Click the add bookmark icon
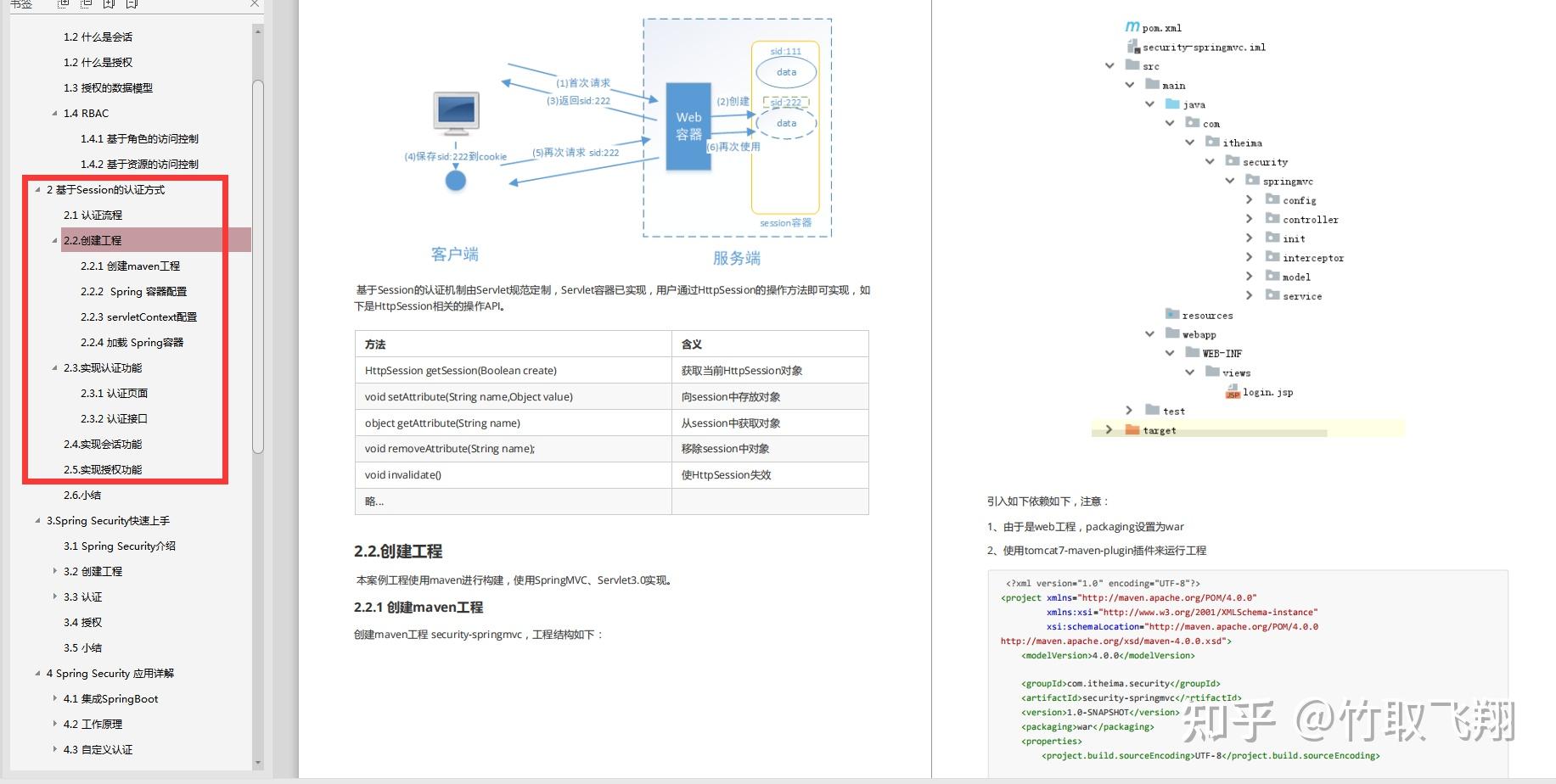This screenshot has width=1556, height=784. (x=109, y=4)
